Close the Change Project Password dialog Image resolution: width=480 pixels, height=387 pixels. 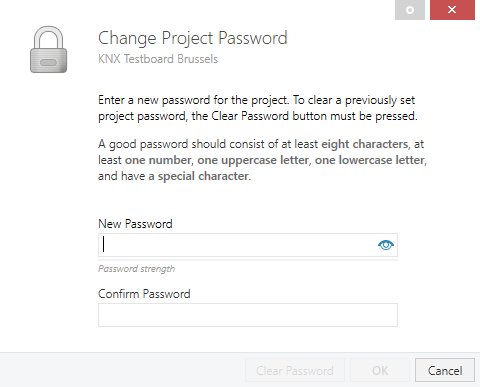pos(452,10)
